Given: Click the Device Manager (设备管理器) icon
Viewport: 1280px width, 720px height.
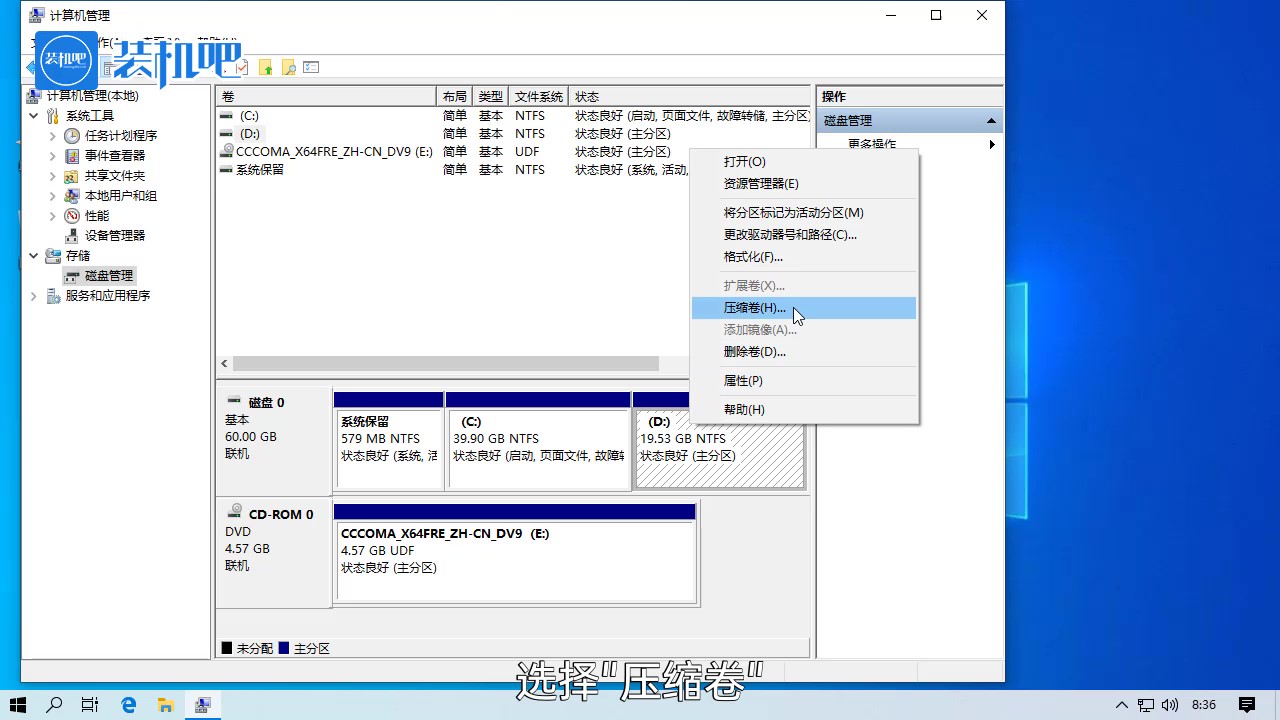Looking at the screenshot, I should [72, 236].
